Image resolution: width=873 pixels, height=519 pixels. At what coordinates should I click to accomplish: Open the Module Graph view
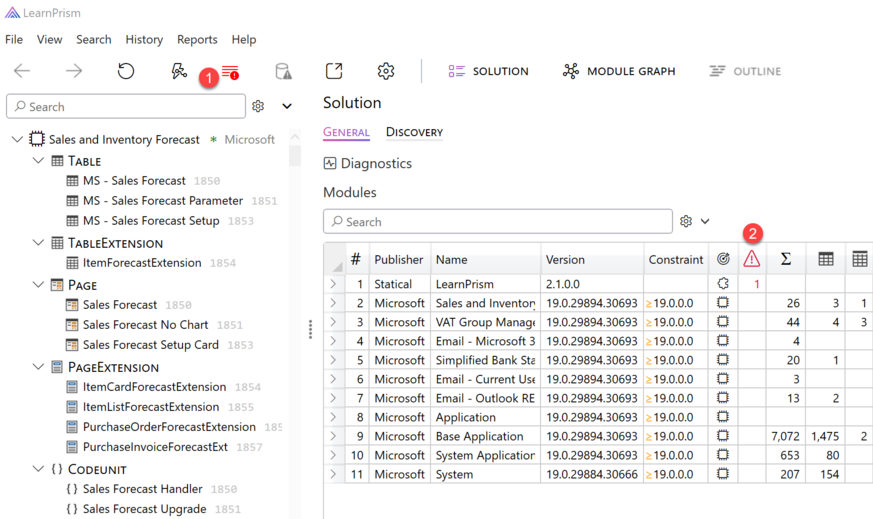619,71
